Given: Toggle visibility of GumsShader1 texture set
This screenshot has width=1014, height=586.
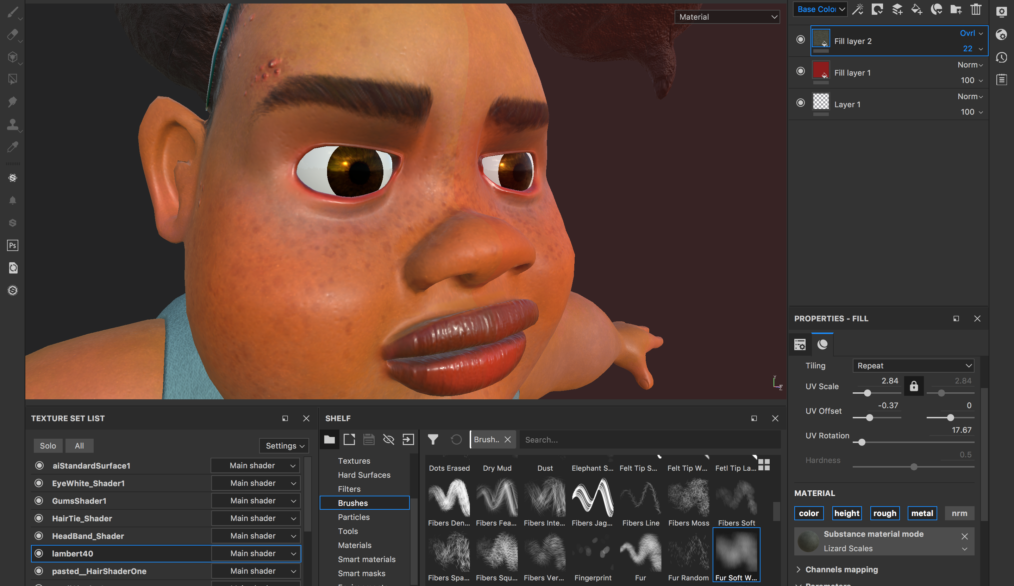Looking at the screenshot, I should (x=39, y=501).
